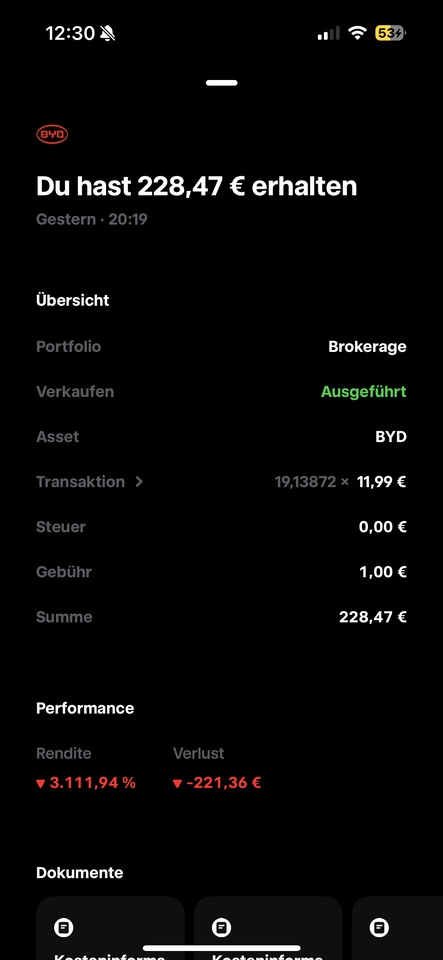This screenshot has height=960, width=443.
Task: Tap the Performance section heading
Action: pos(85,708)
